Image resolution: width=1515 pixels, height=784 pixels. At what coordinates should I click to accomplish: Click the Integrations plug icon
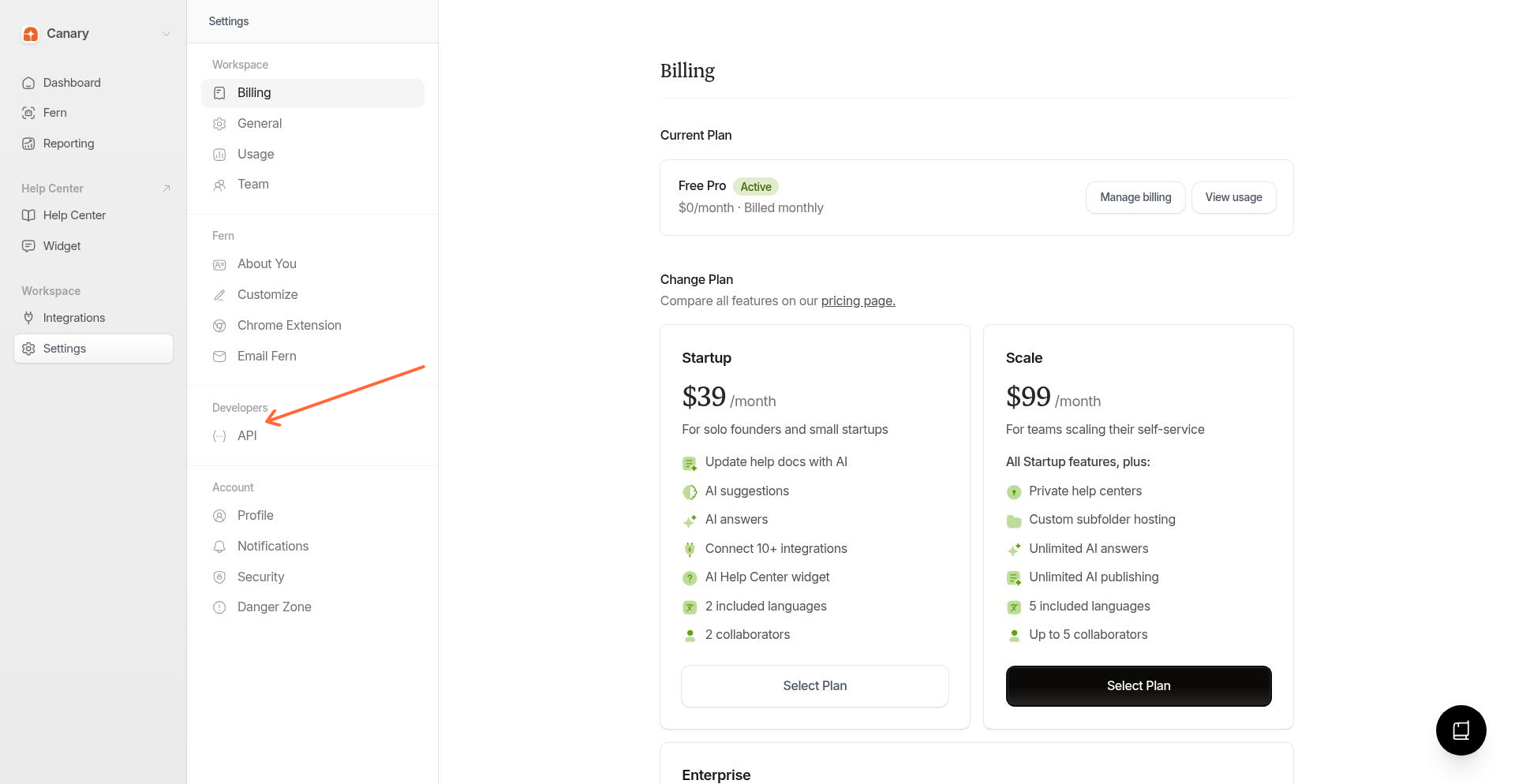point(28,317)
